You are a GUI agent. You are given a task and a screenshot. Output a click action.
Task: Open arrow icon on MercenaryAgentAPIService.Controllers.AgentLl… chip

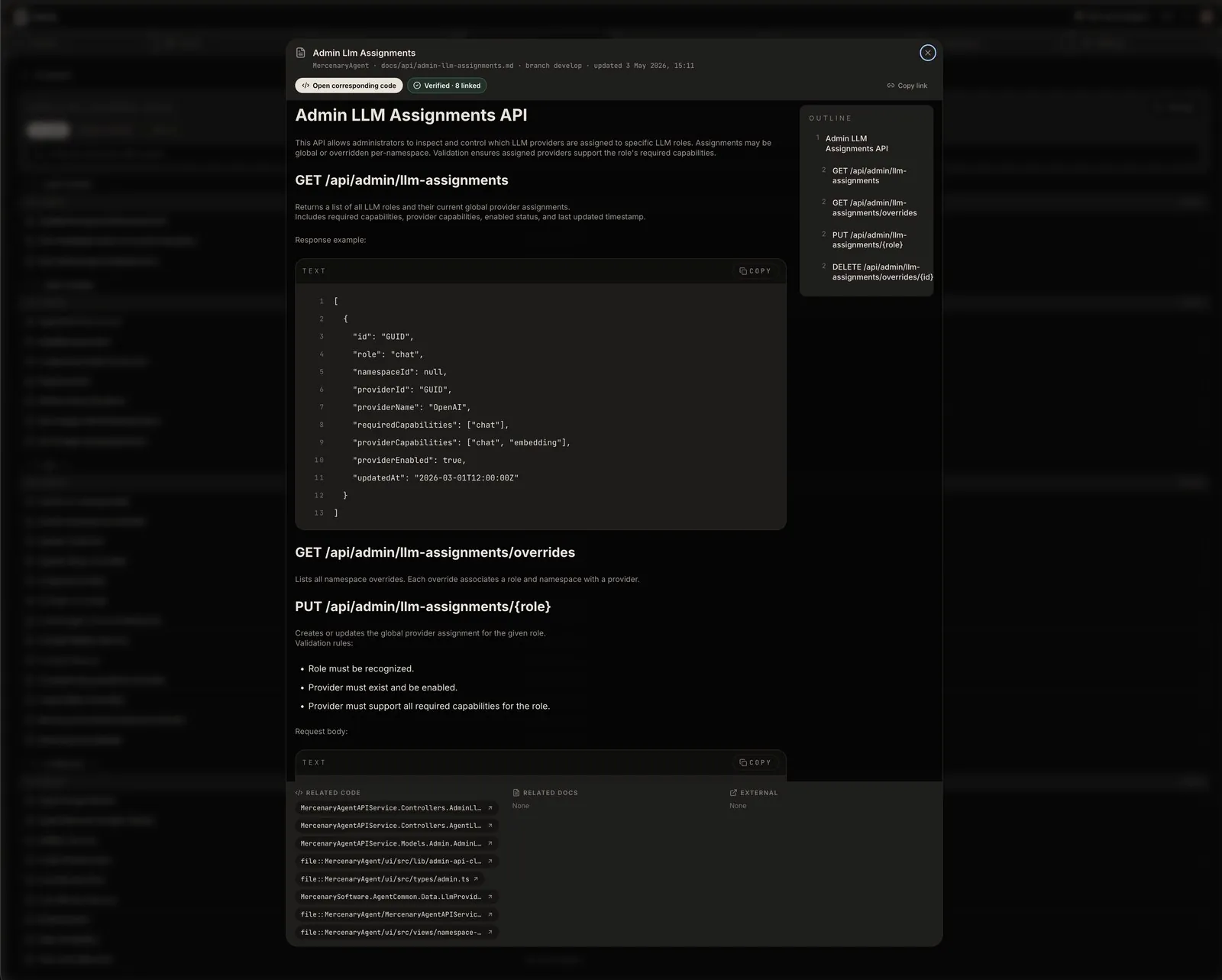[490, 826]
